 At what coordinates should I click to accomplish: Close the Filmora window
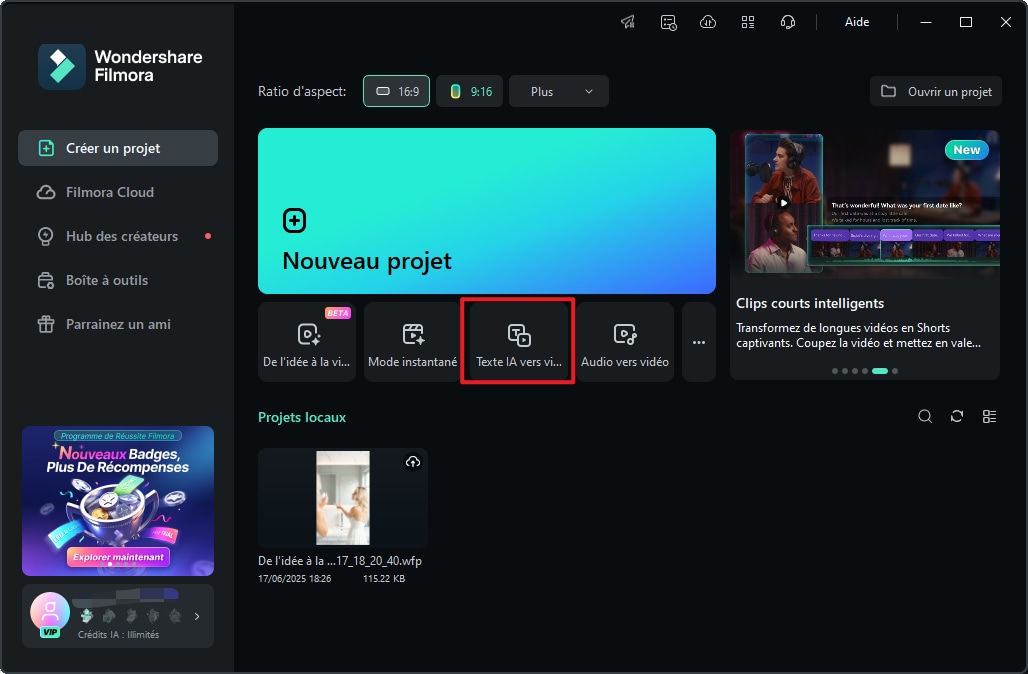coord(1006,22)
